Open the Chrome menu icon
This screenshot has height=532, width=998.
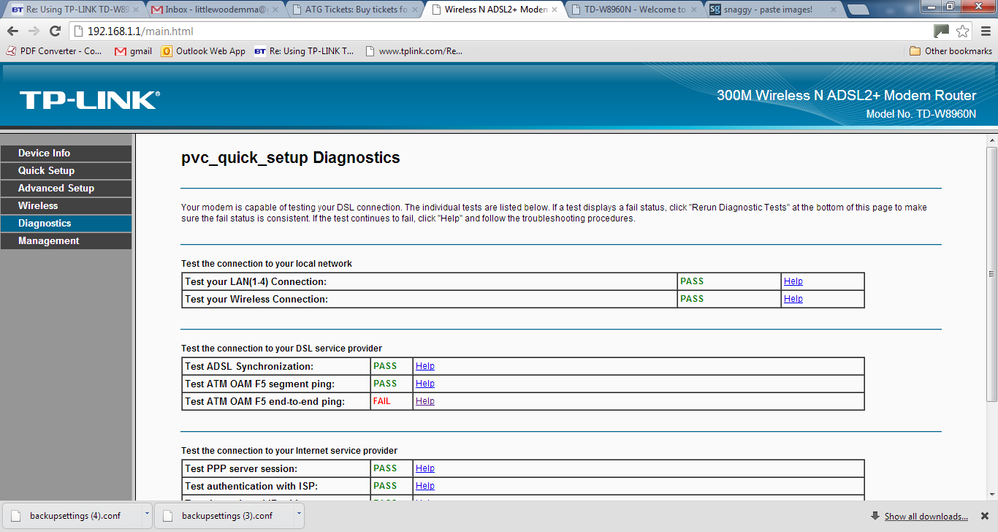pos(985,31)
